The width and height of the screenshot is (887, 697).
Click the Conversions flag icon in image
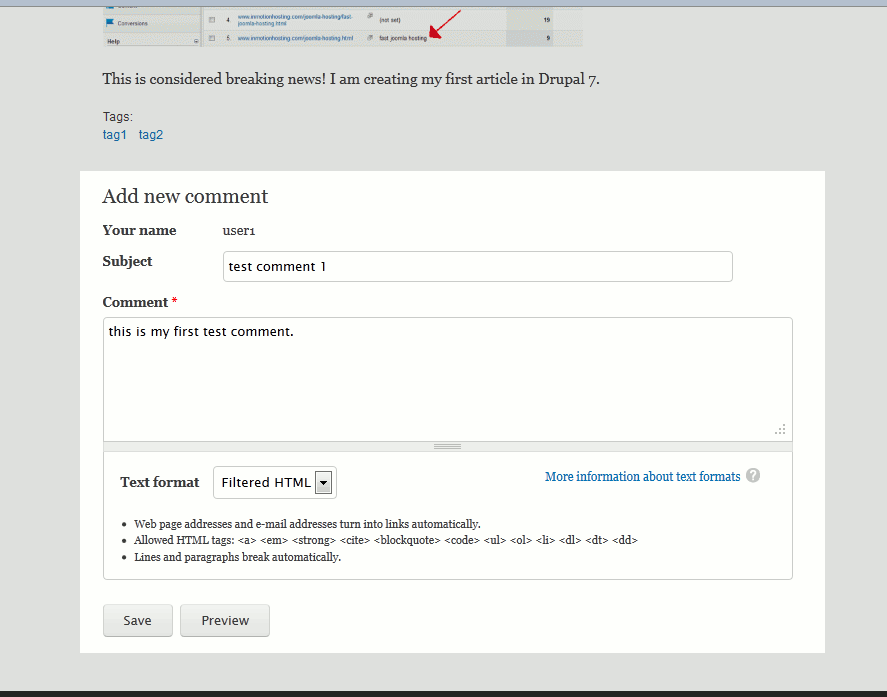(x=109, y=21)
